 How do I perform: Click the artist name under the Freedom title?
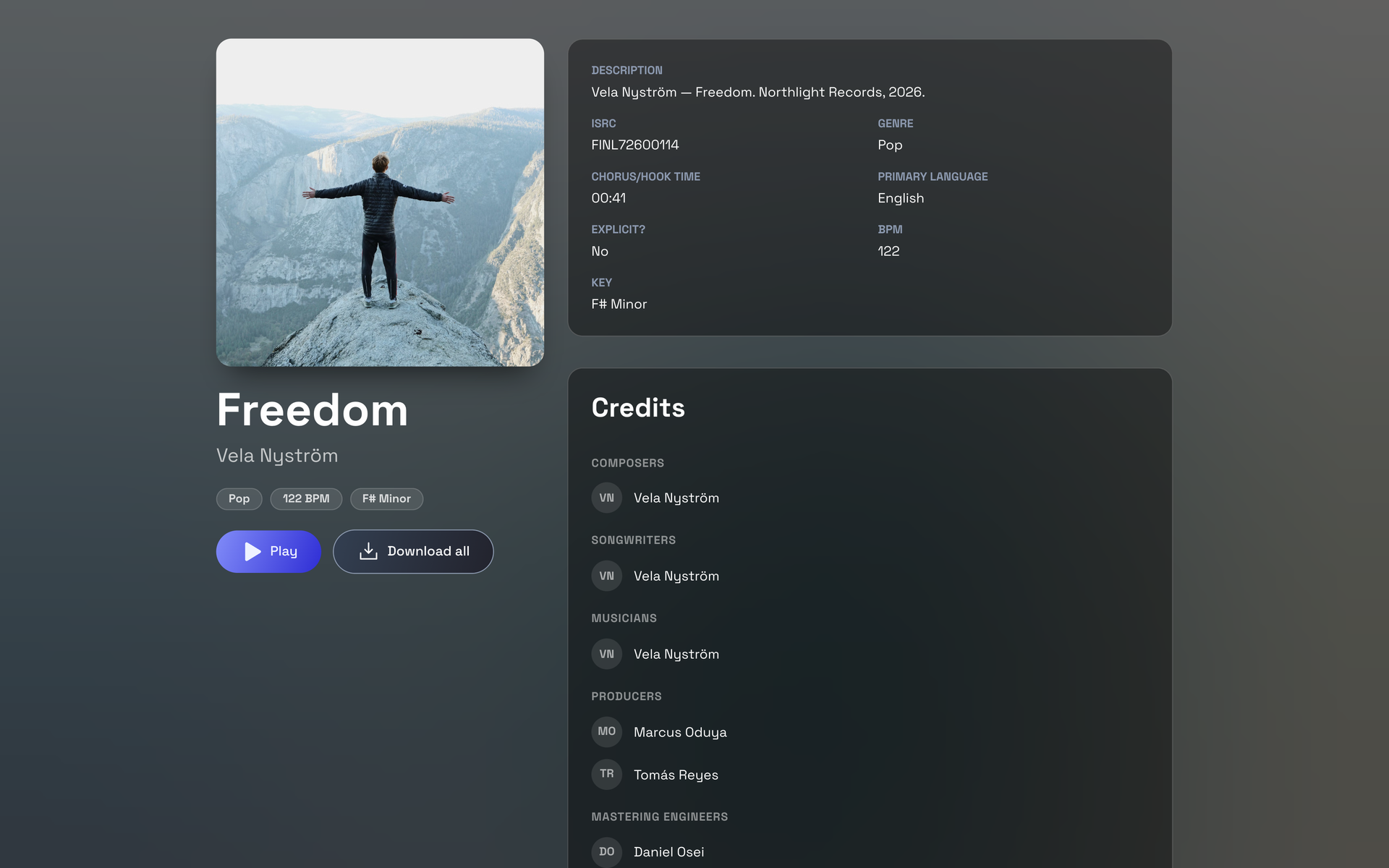tap(277, 456)
